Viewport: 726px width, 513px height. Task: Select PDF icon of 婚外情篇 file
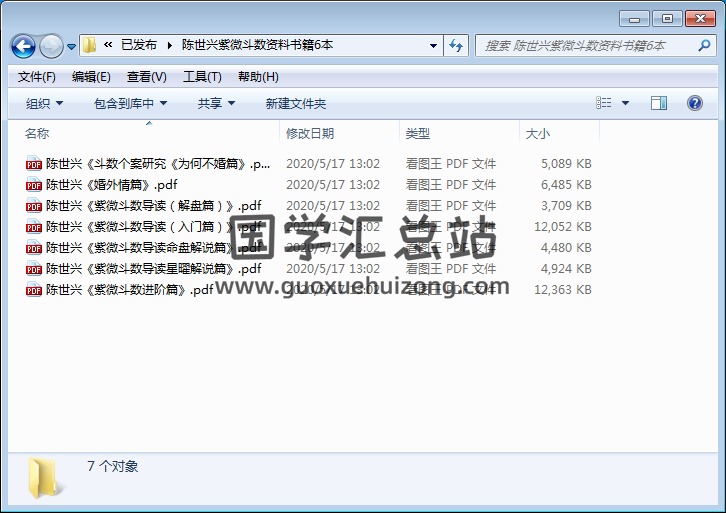coord(34,185)
